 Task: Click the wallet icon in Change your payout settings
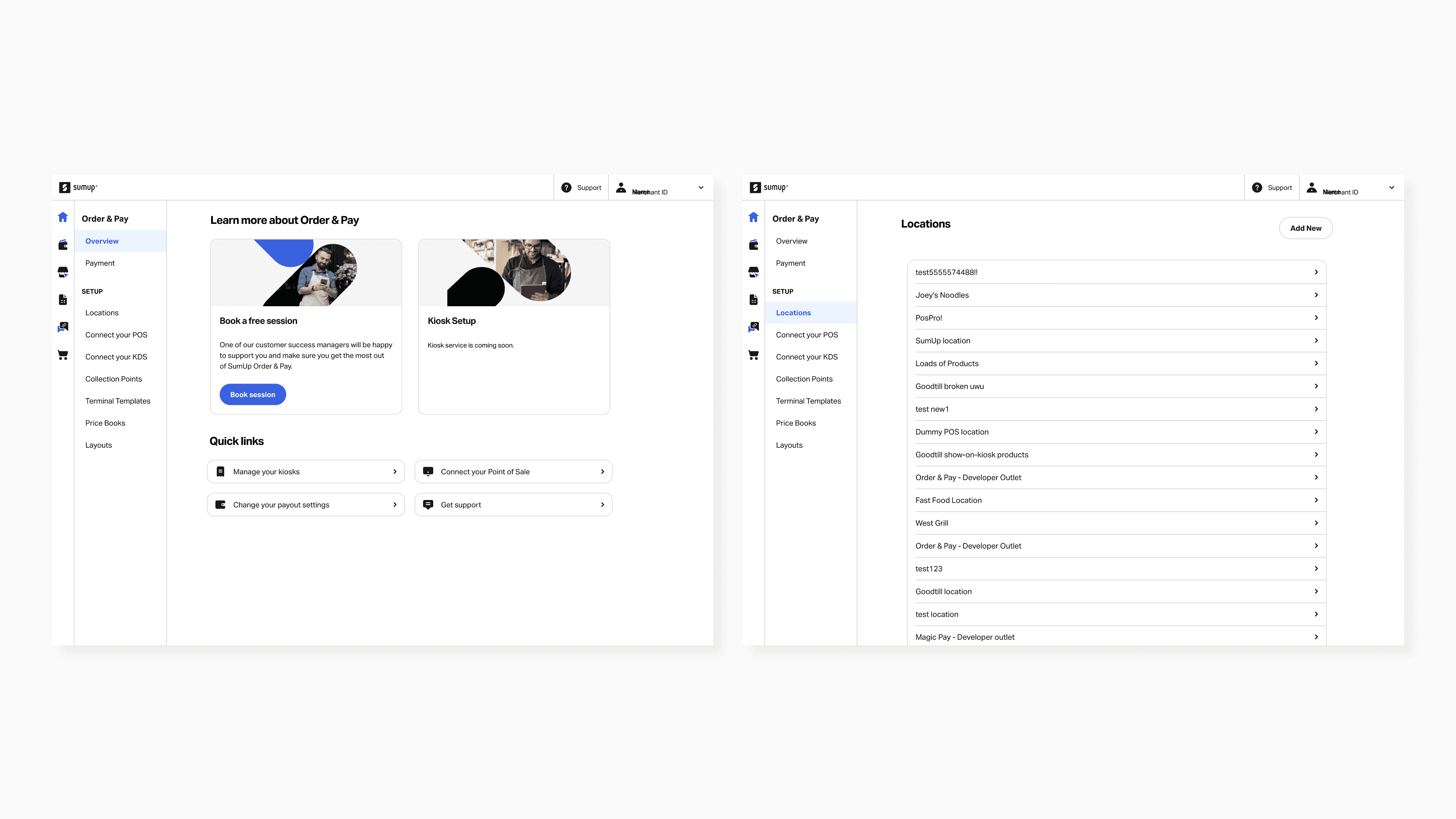tap(220, 505)
